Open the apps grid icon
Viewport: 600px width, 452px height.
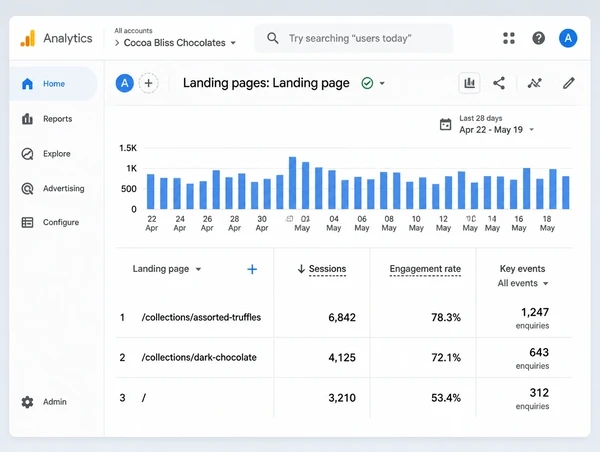click(509, 38)
